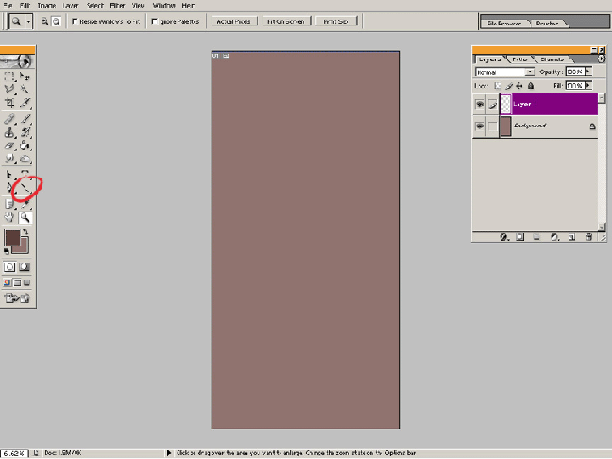Hide the top Layer 1 eye icon

pos(480,104)
